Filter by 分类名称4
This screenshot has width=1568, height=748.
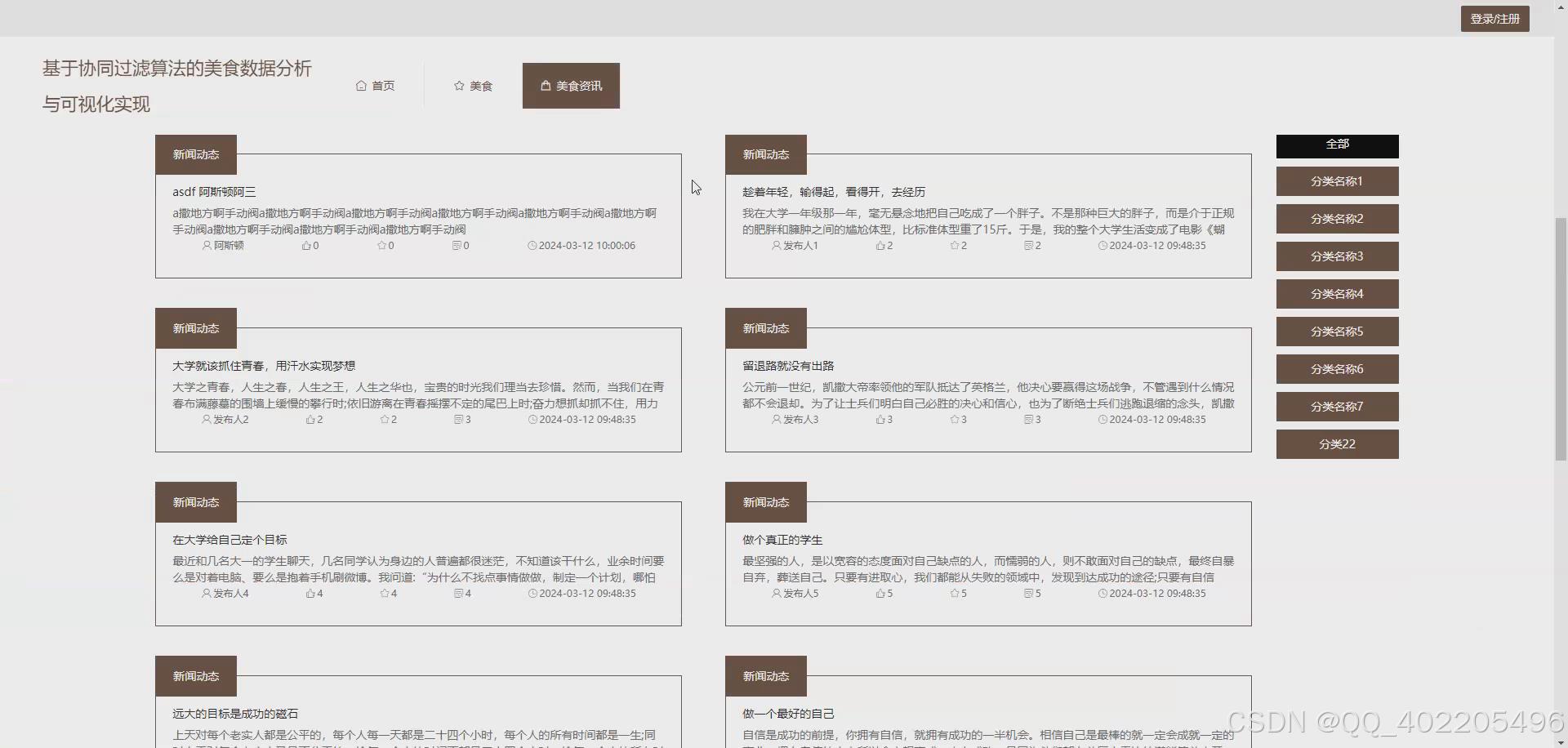tap(1337, 294)
